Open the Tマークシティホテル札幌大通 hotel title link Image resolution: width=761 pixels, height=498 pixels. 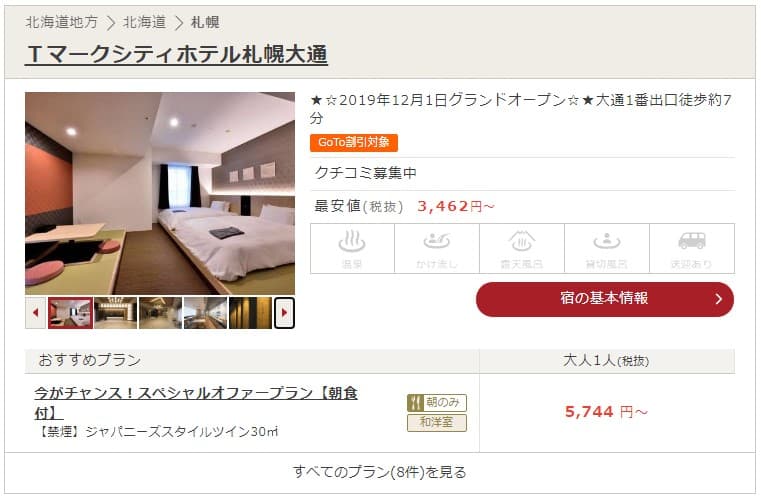(177, 54)
